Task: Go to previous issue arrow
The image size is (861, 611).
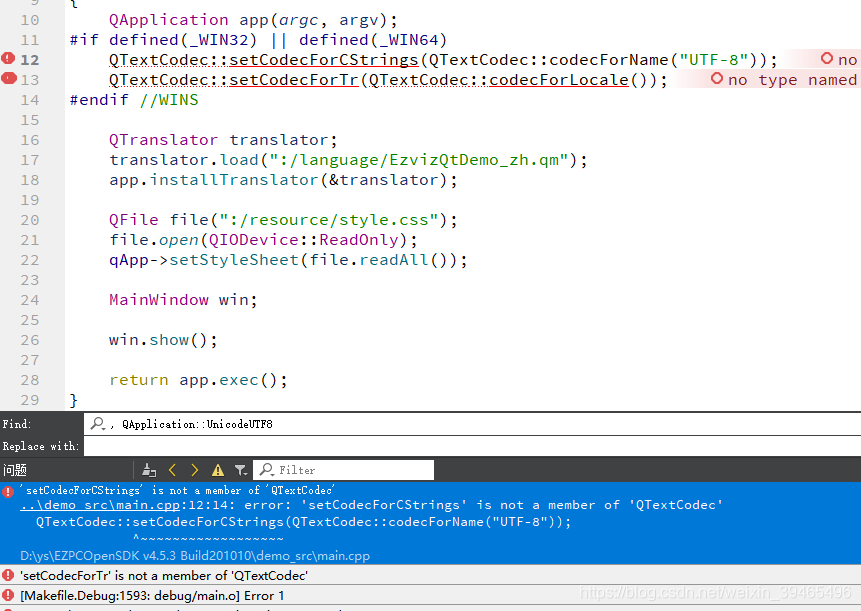Action: tap(172, 470)
